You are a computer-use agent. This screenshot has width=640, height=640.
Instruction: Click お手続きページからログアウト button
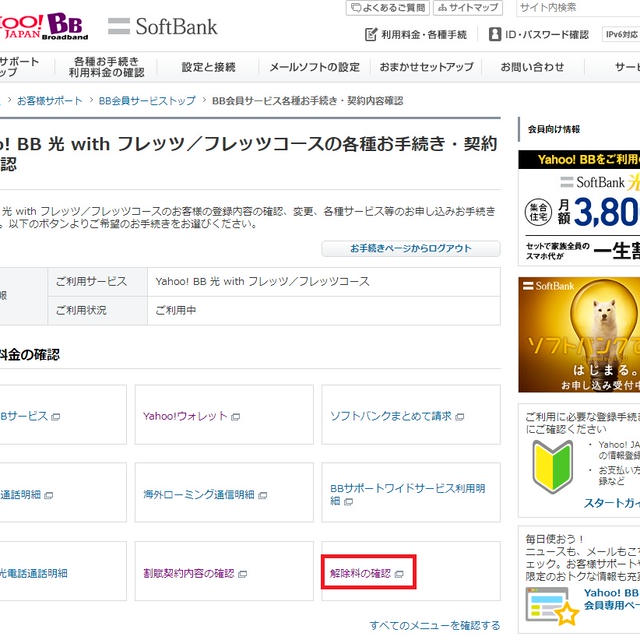411,249
